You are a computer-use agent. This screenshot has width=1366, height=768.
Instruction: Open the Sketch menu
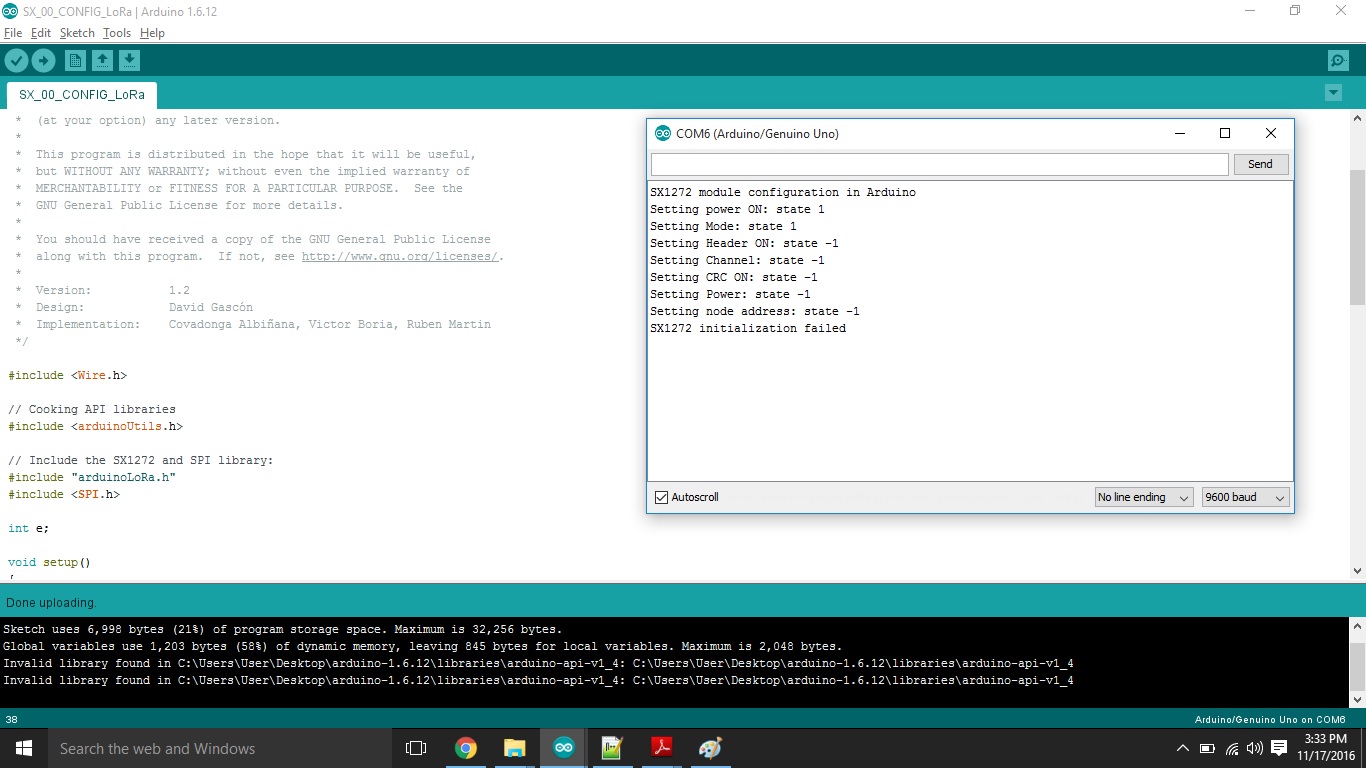(77, 33)
